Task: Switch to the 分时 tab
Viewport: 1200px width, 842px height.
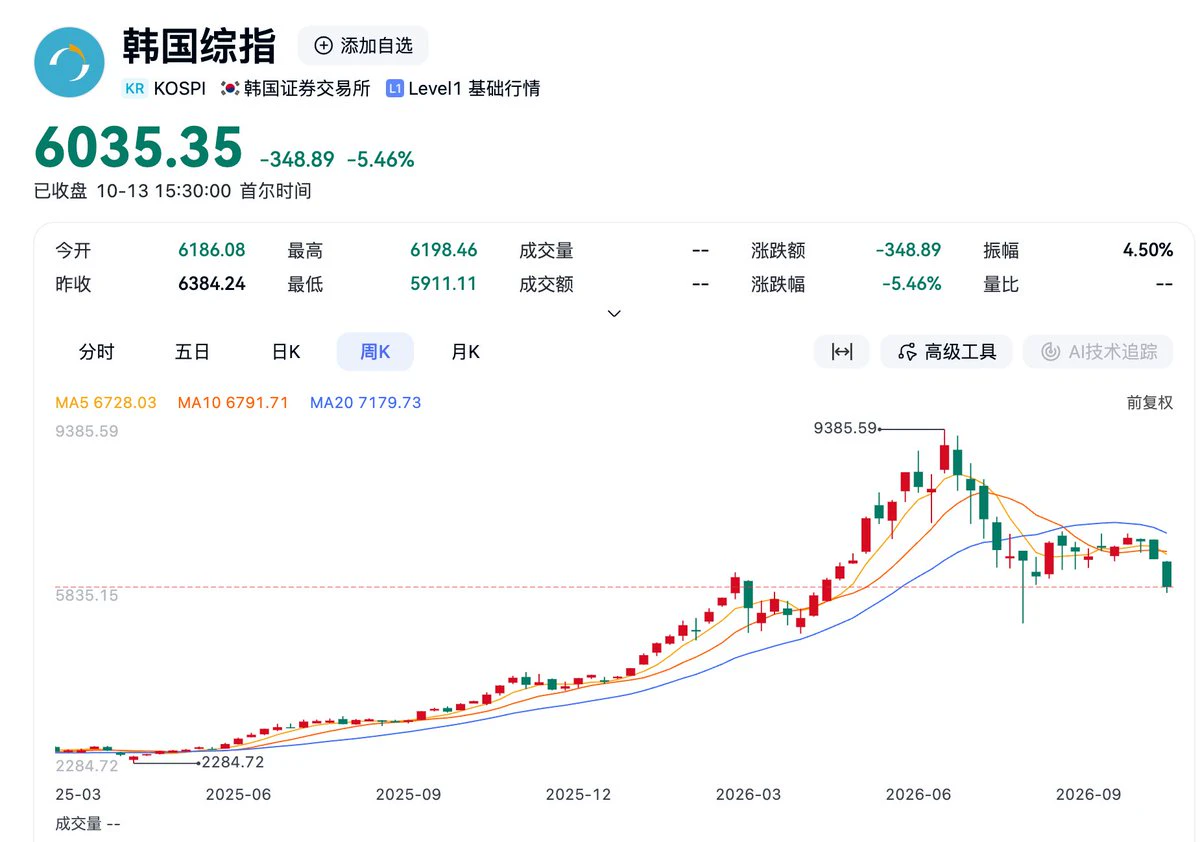Action: point(97,352)
